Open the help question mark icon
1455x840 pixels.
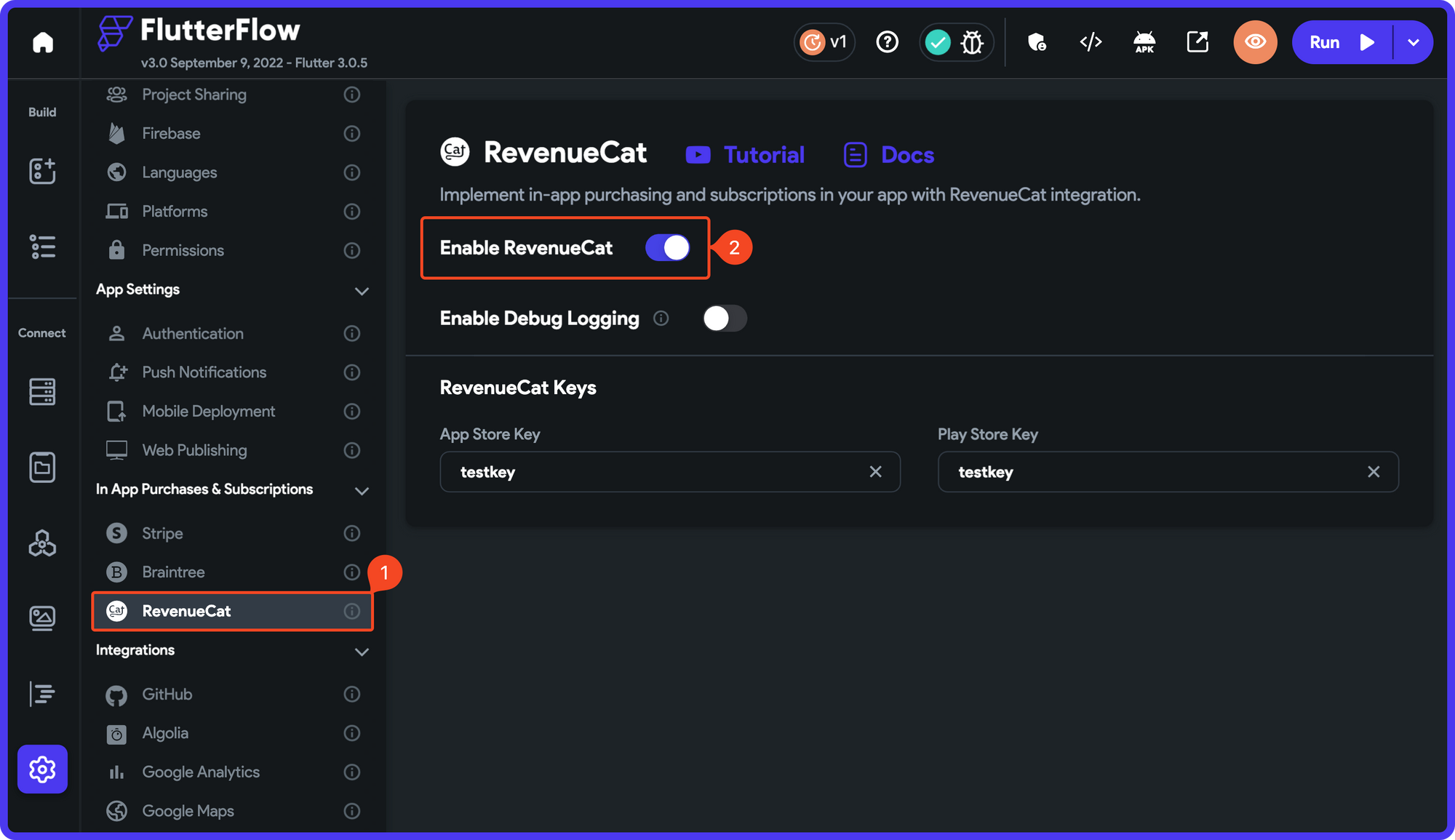(x=887, y=42)
